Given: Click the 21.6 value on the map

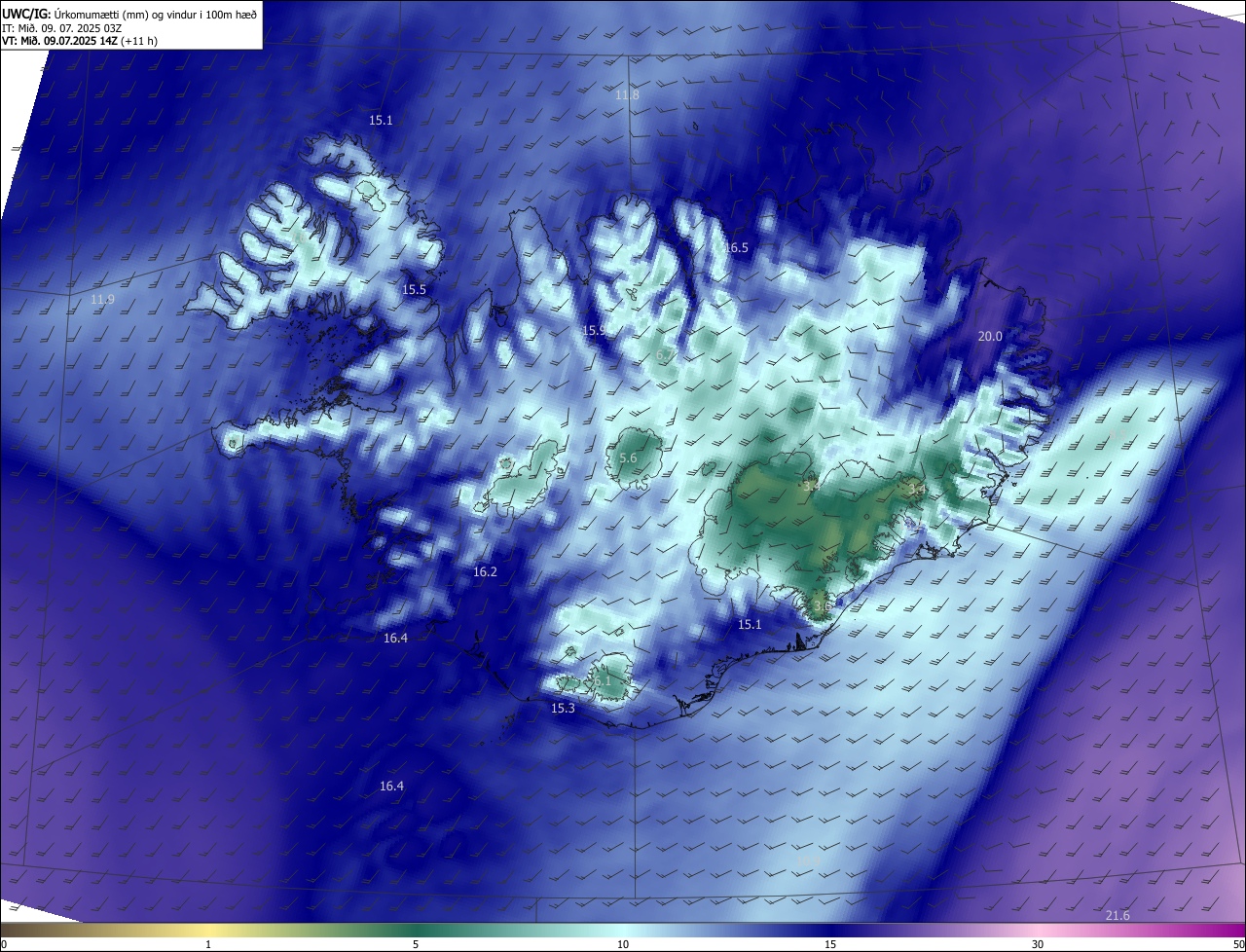Looking at the screenshot, I should pyautogui.click(x=1118, y=915).
